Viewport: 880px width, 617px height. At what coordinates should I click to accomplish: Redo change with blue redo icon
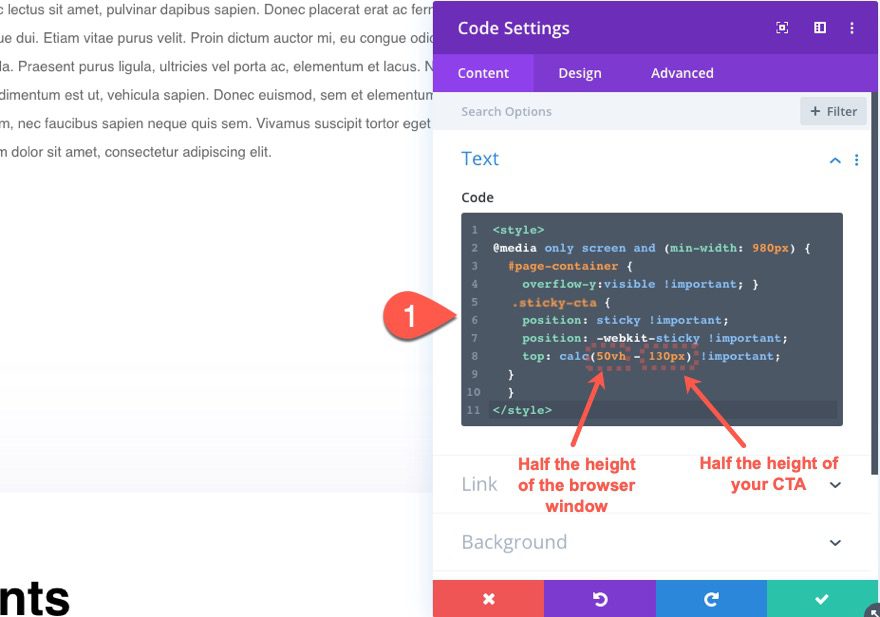coord(711,599)
